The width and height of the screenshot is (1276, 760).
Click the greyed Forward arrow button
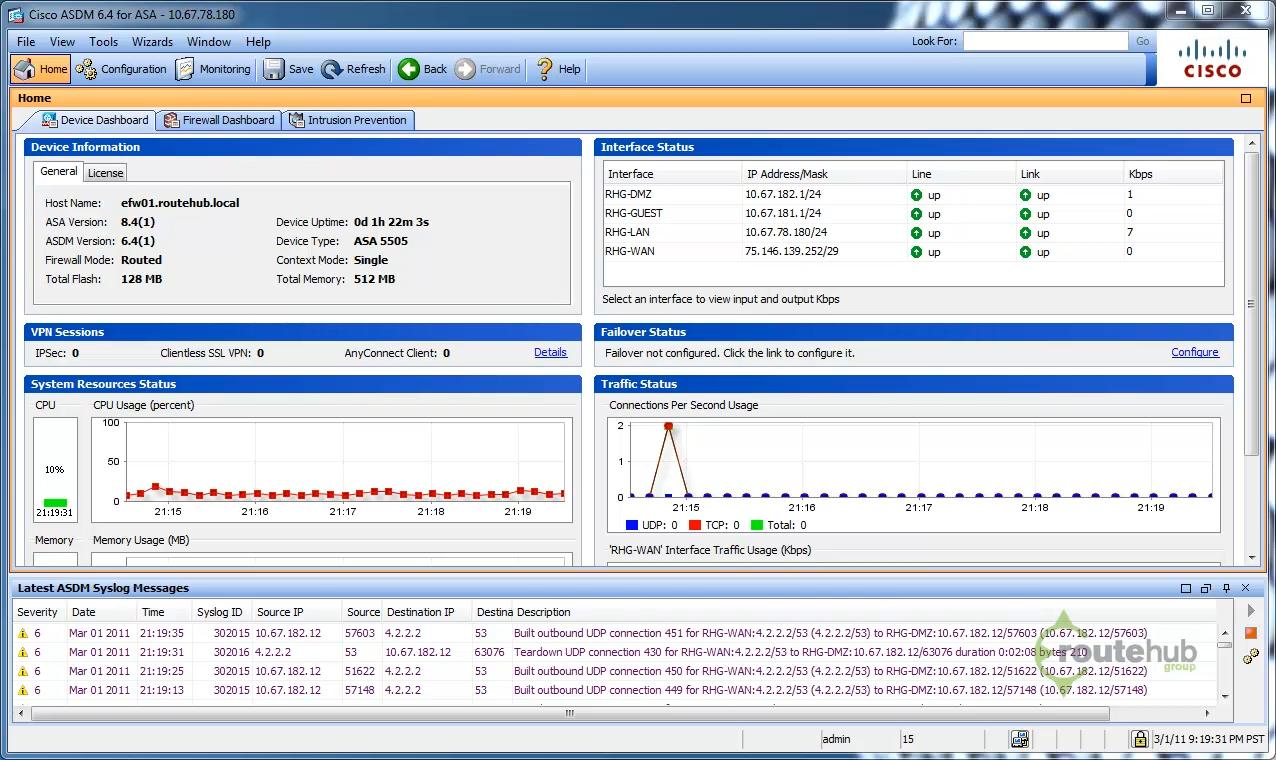click(x=487, y=69)
